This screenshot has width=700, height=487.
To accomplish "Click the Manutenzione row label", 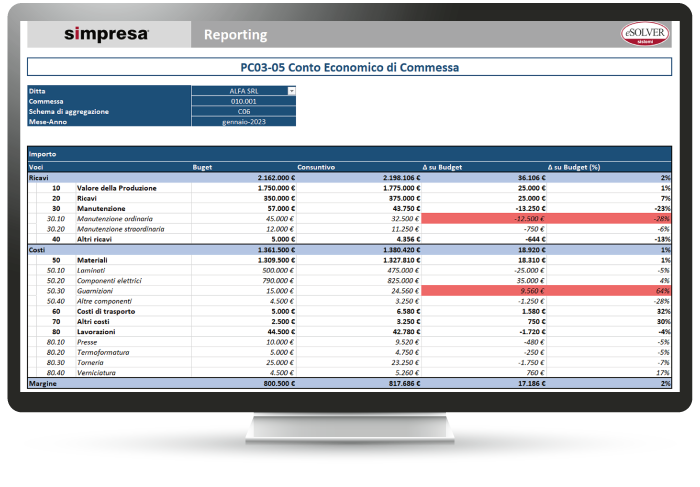I will coord(101,208).
